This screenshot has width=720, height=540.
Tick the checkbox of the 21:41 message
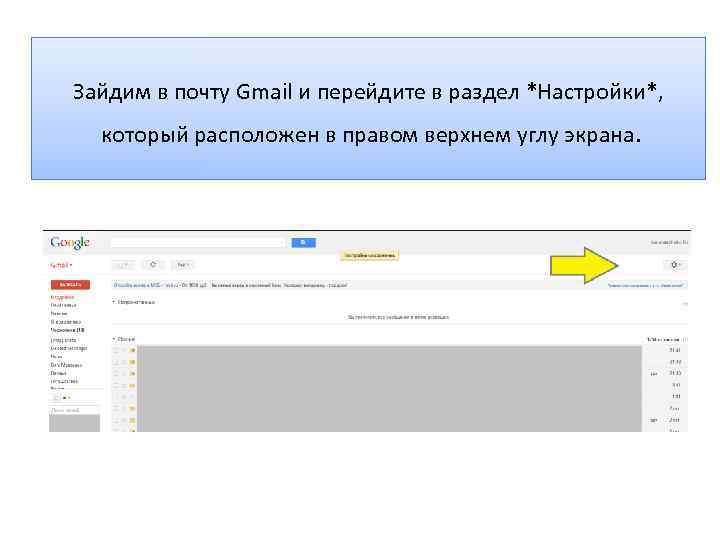(116, 351)
